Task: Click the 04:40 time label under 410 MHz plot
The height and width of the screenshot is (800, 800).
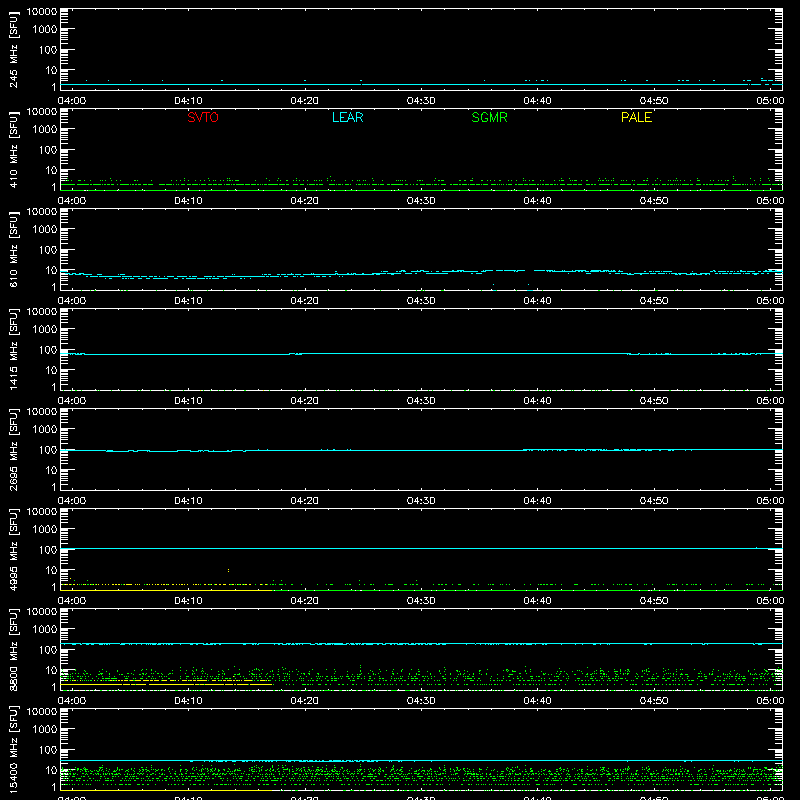Action: pyautogui.click(x=537, y=201)
